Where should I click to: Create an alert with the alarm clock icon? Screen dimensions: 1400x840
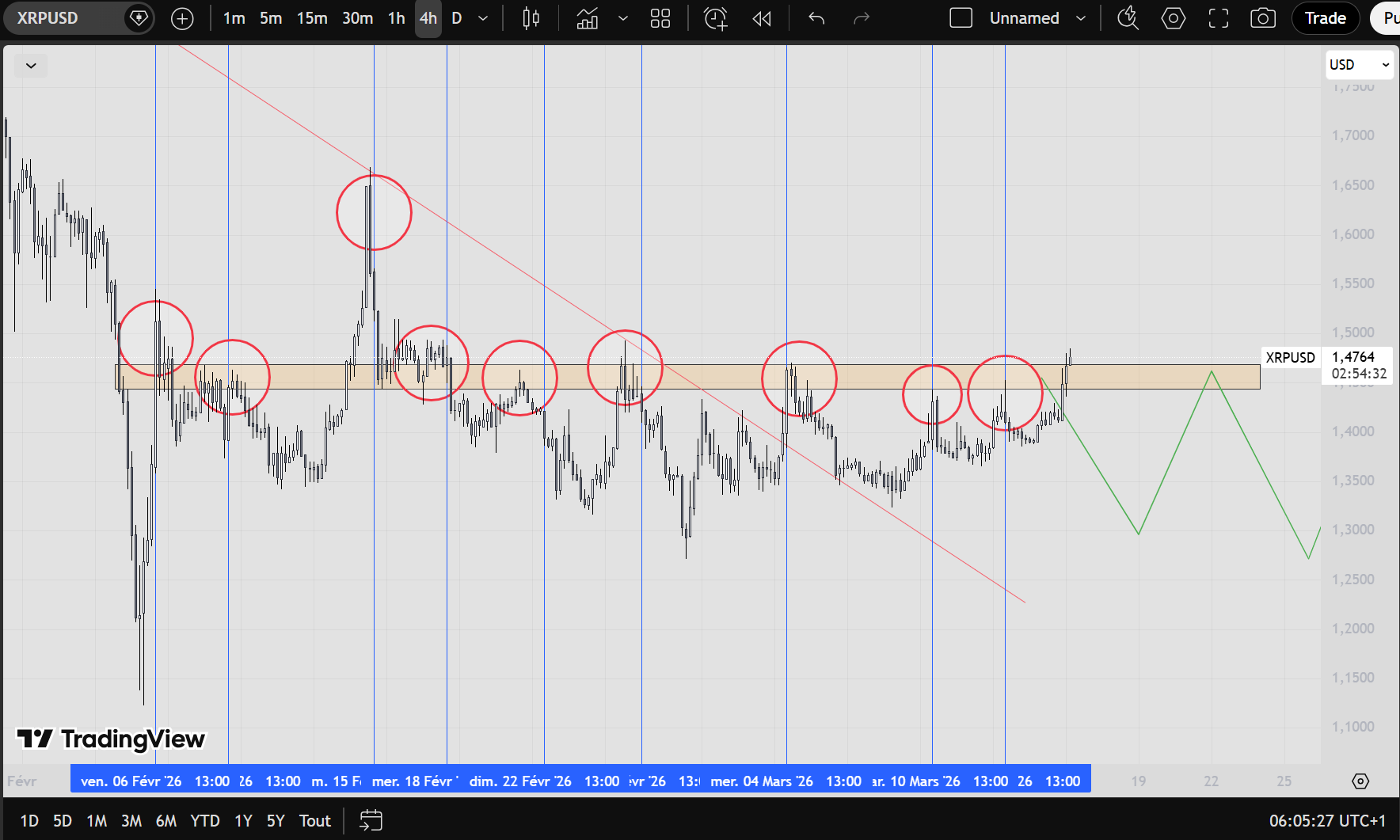point(716,18)
